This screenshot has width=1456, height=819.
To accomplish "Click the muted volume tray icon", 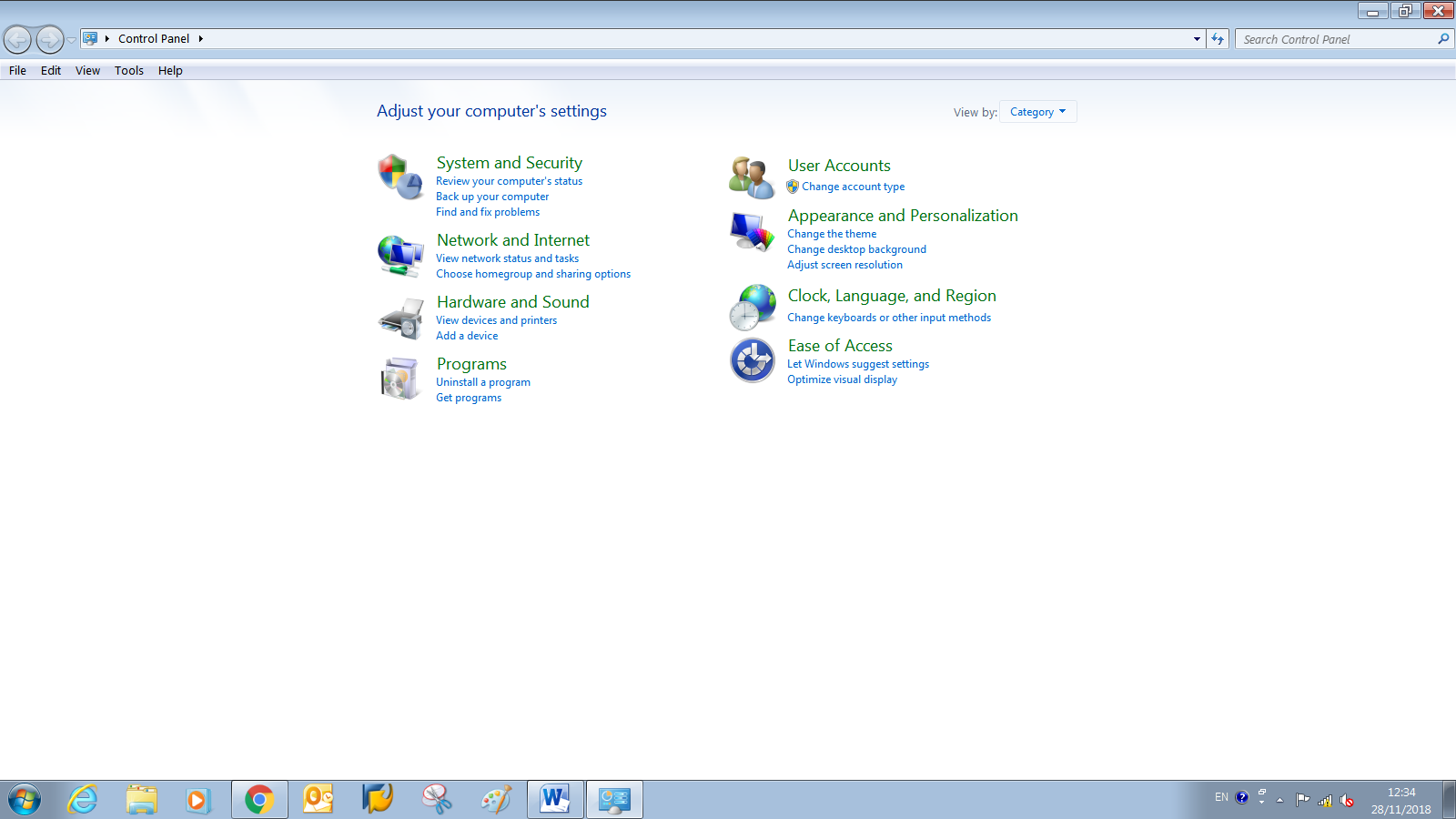I will tap(1347, 801).
